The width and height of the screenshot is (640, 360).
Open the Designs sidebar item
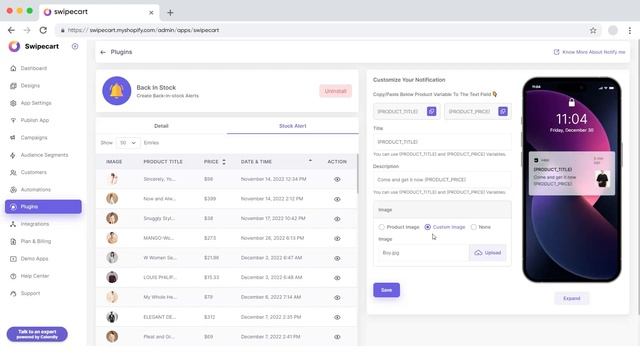click(x=25, y=86)
